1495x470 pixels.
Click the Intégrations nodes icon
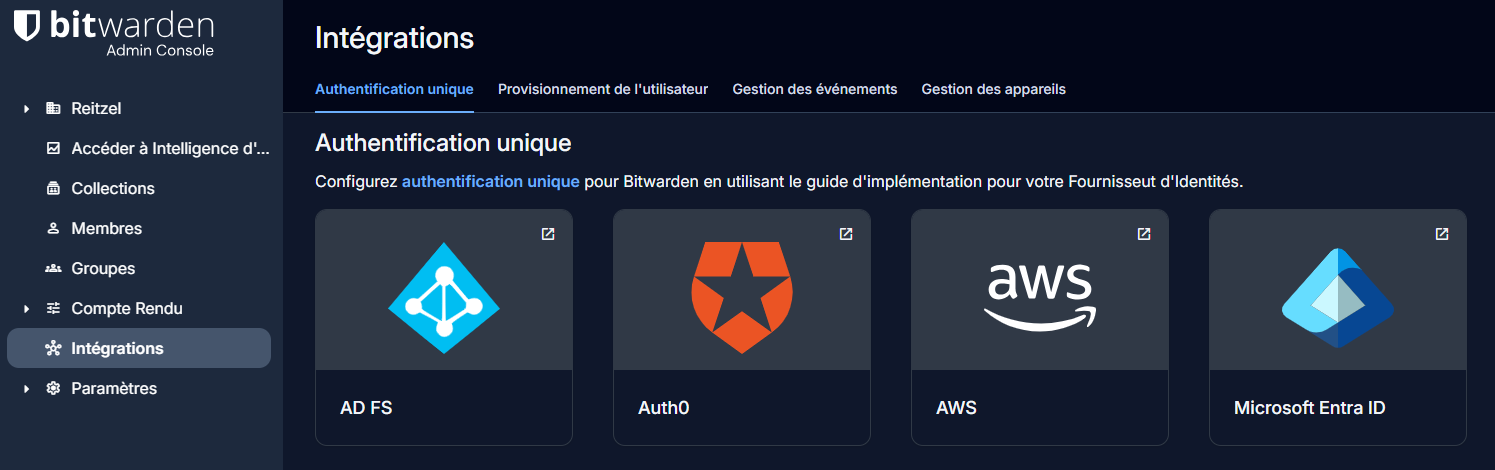pyautogui.click(x=53, y=348)
